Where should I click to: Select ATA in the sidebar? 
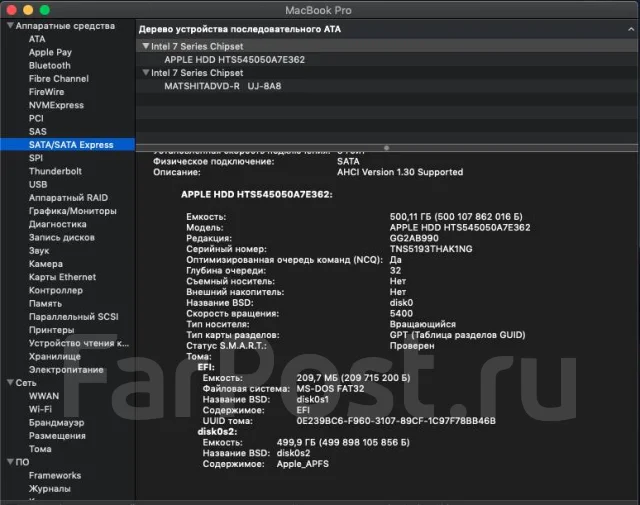37,39
